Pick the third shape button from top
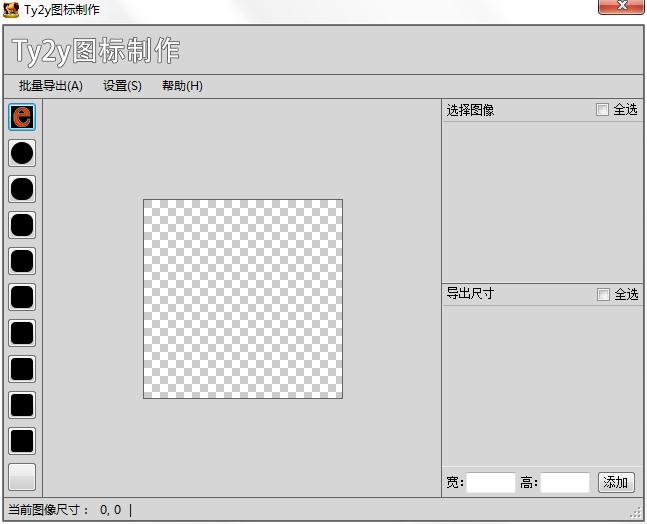This screenshot has width=647, height=524. 22,189
